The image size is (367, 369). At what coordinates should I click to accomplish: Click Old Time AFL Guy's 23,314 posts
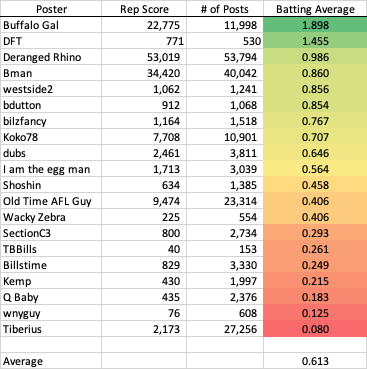pos(225,201)
